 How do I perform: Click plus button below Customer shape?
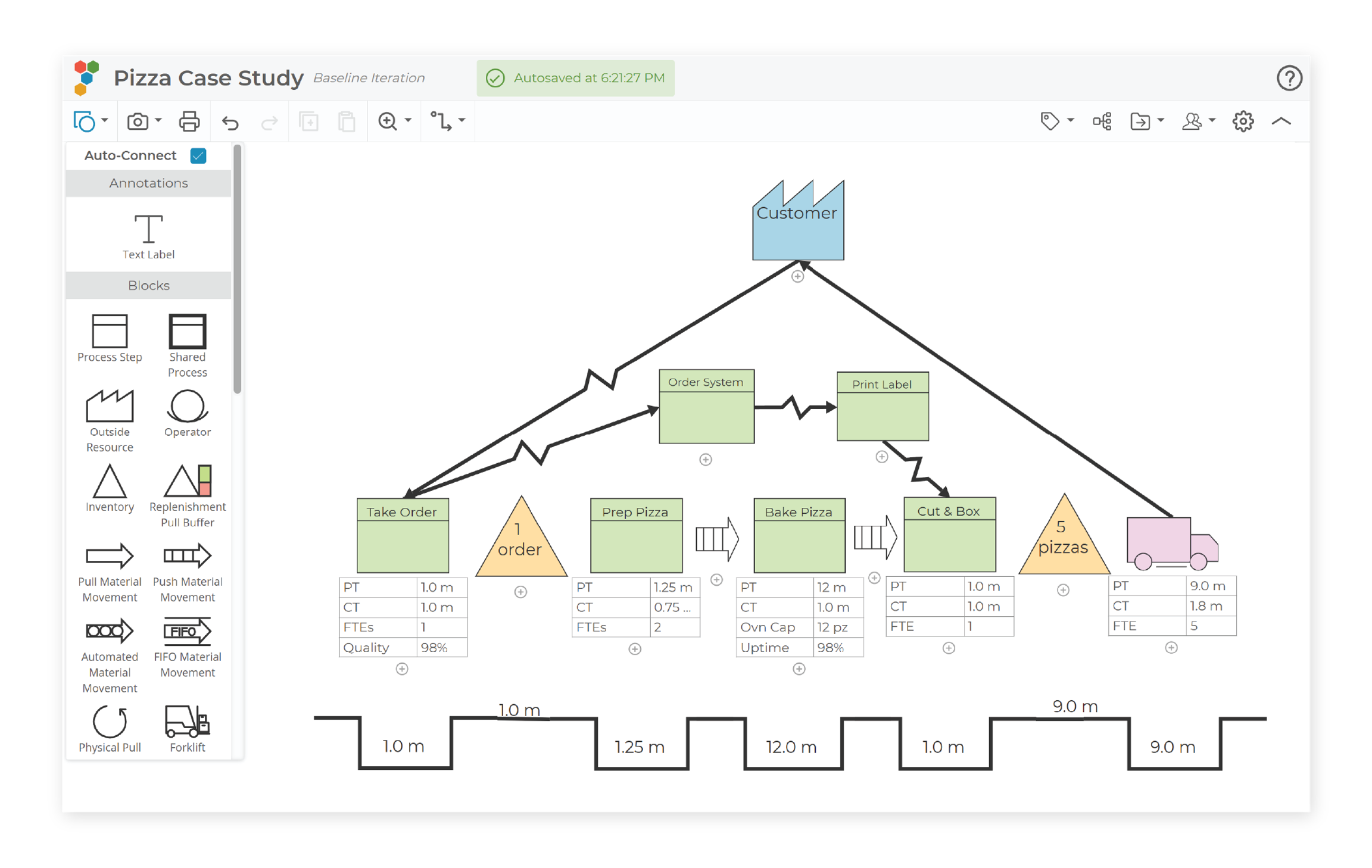tap(797, 276)
